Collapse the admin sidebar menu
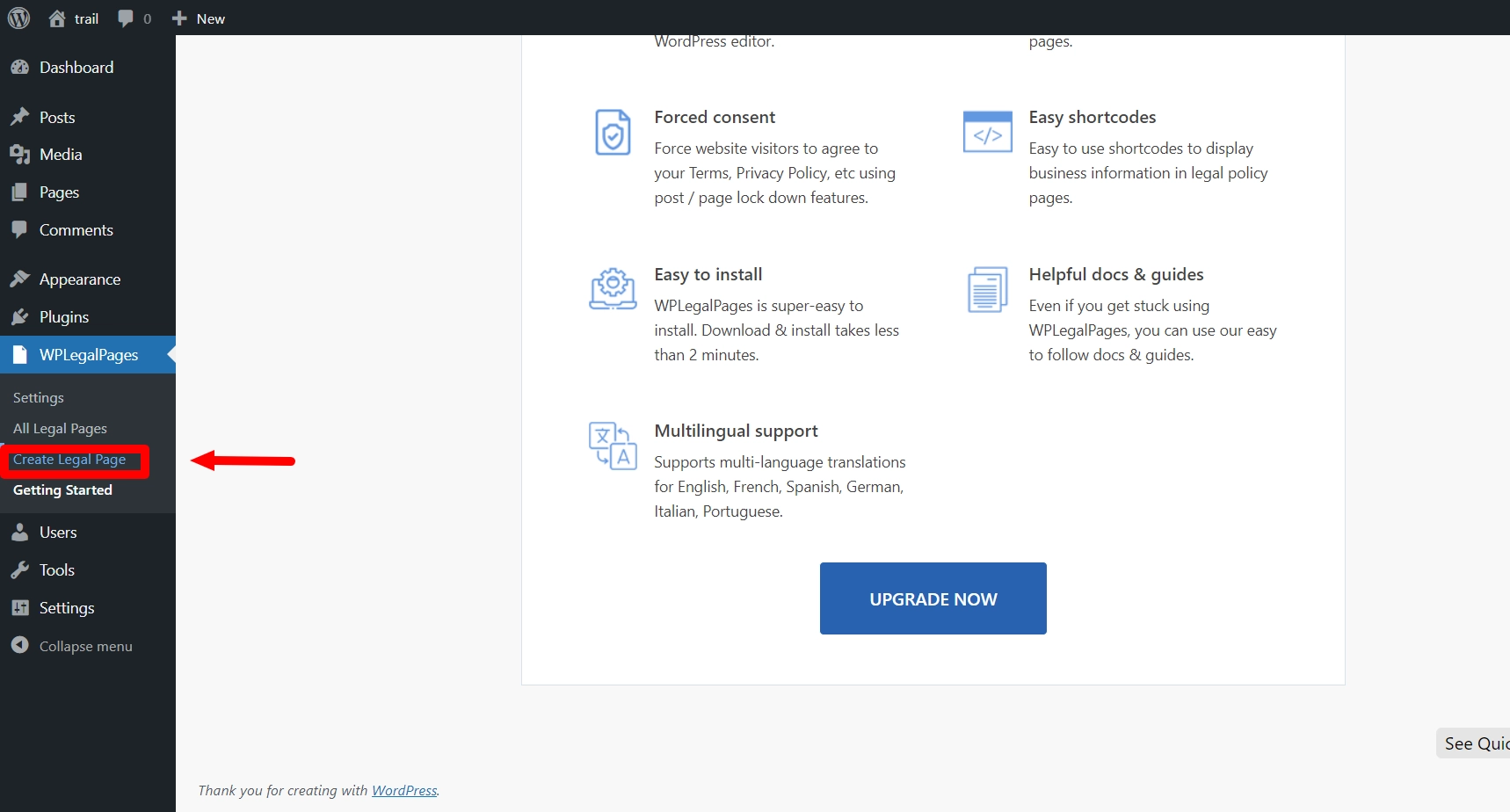This screenshot has width=1510, height=812. pyautogui.click(x=21, y=646)
